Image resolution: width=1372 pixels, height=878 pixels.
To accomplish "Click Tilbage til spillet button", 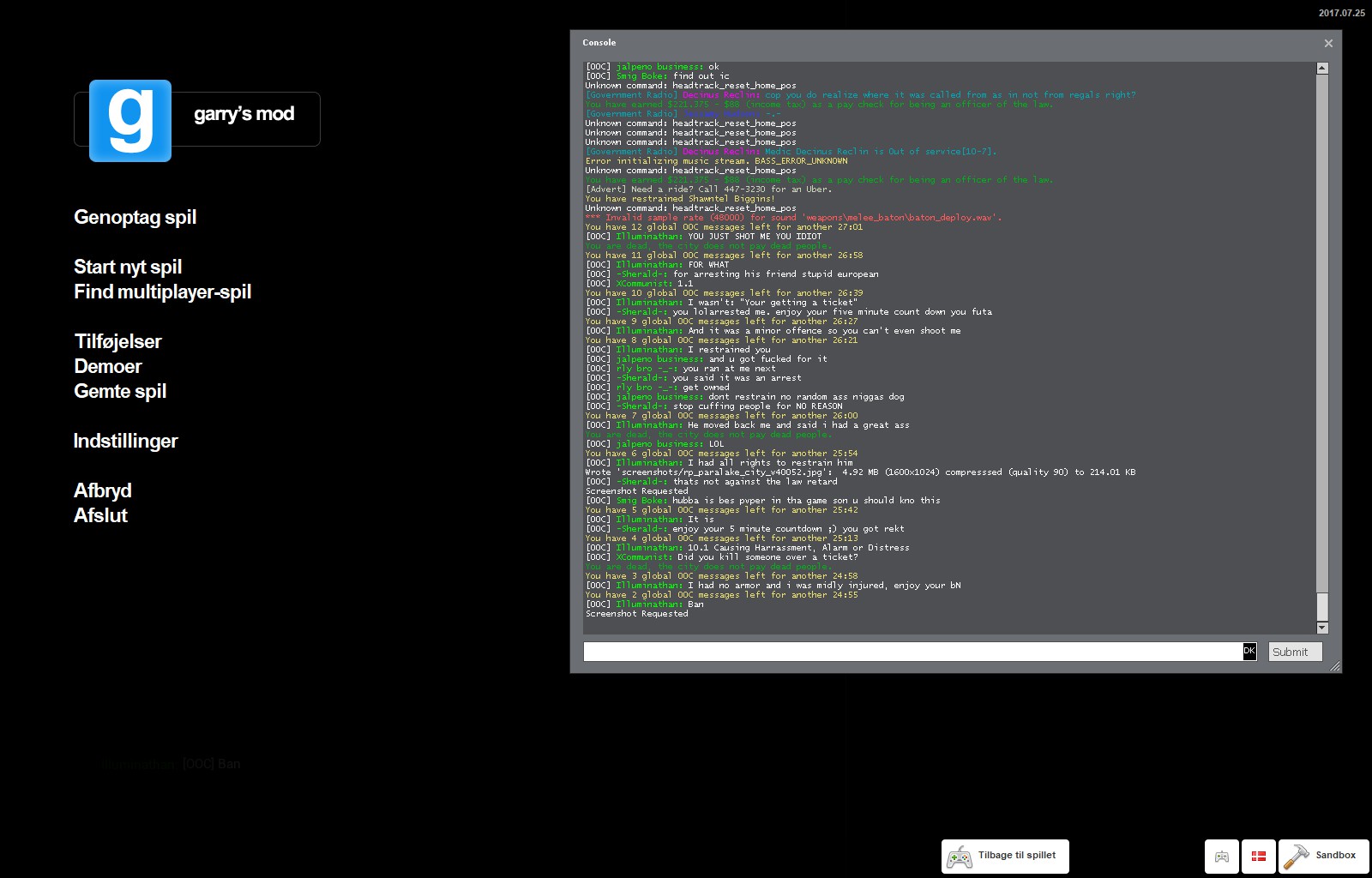I will coord(1005,856).
